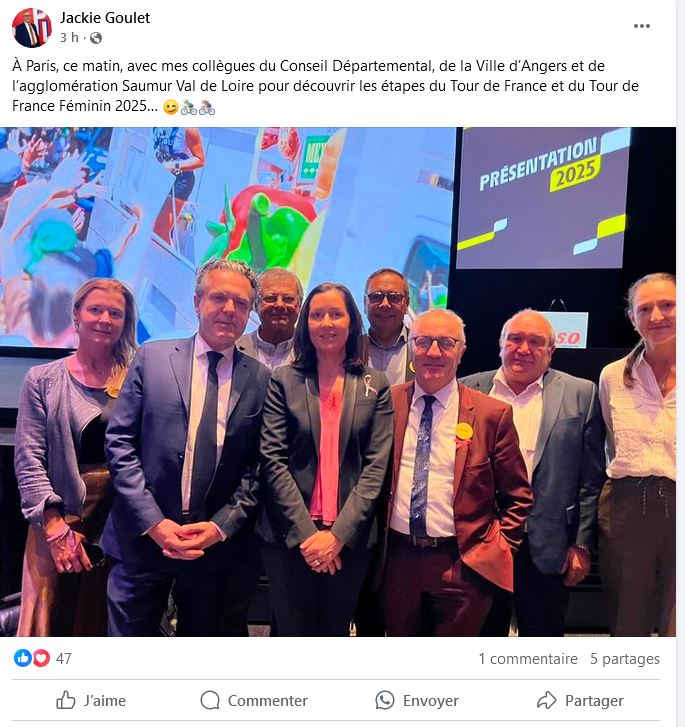The width and height of the screenshot is (685, 727).
Task: Click the Commenter speech bubble icon
Action: pyautogui.click(x=210, y=700)
